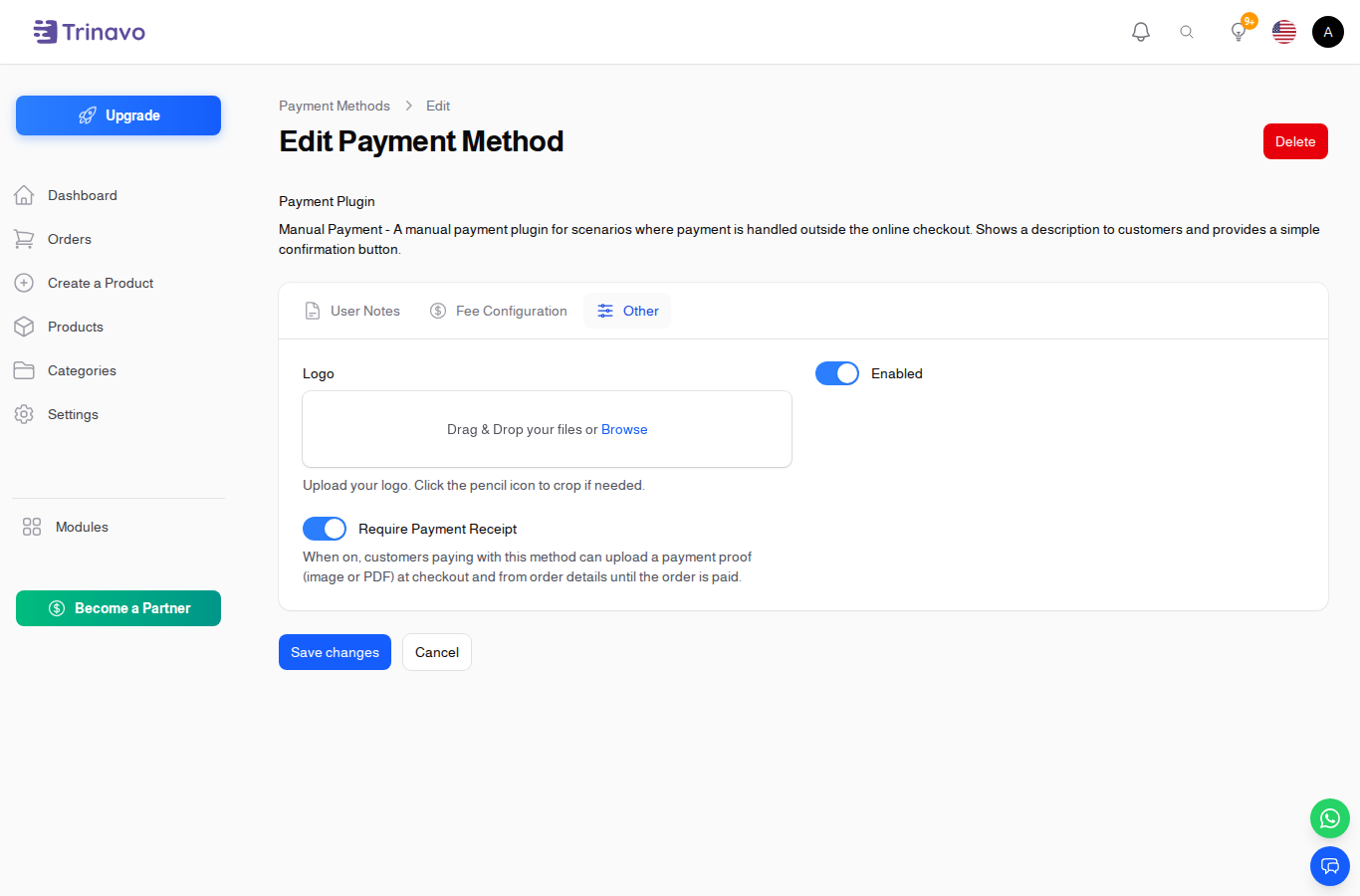Switch to the User Notes tab
This screenshot has width=1360, height=896.
(352, 311)
